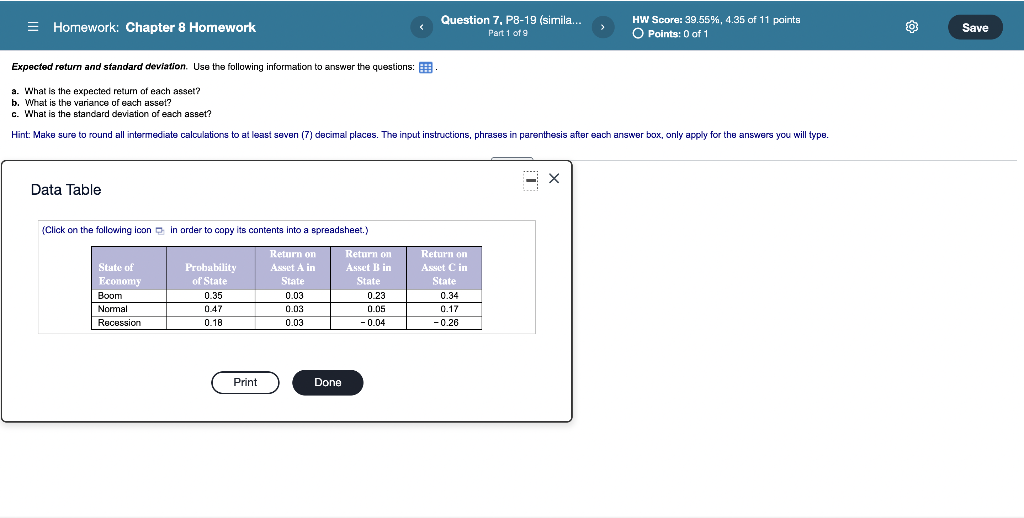Select the blue Hint text line
Viewport: 1024px width, 518px height.
(420, 135)
